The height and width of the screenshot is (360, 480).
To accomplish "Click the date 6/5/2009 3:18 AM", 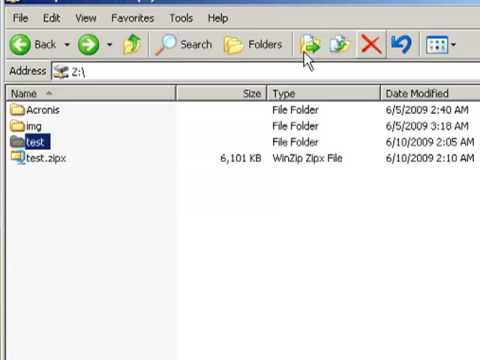I will (427, 126).
